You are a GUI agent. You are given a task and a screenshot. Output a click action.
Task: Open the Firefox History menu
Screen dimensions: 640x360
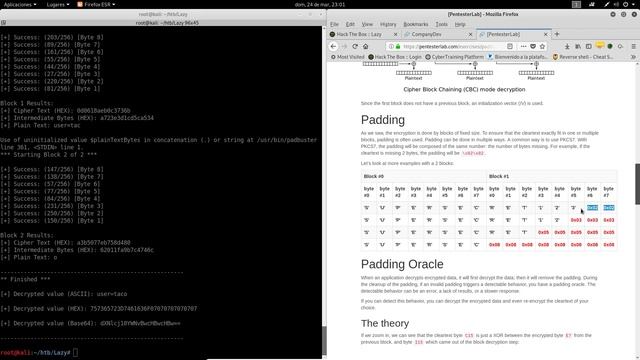point(388,24)
